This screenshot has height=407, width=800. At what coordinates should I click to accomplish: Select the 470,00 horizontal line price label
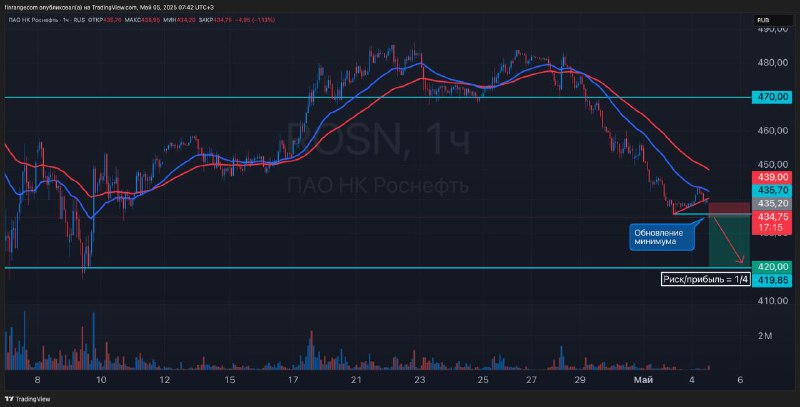click(x=771, y=97)
